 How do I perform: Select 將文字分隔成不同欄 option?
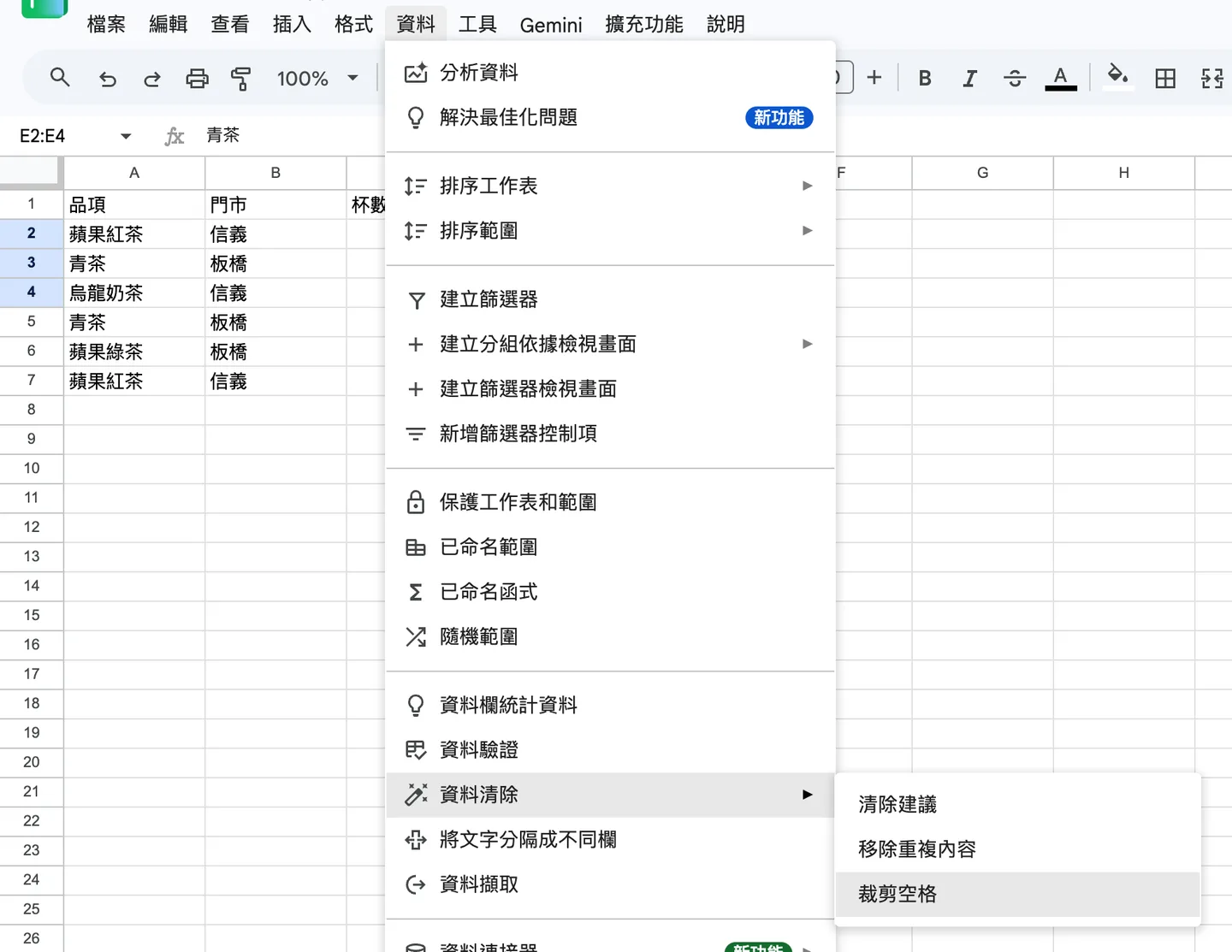(610, 840)
